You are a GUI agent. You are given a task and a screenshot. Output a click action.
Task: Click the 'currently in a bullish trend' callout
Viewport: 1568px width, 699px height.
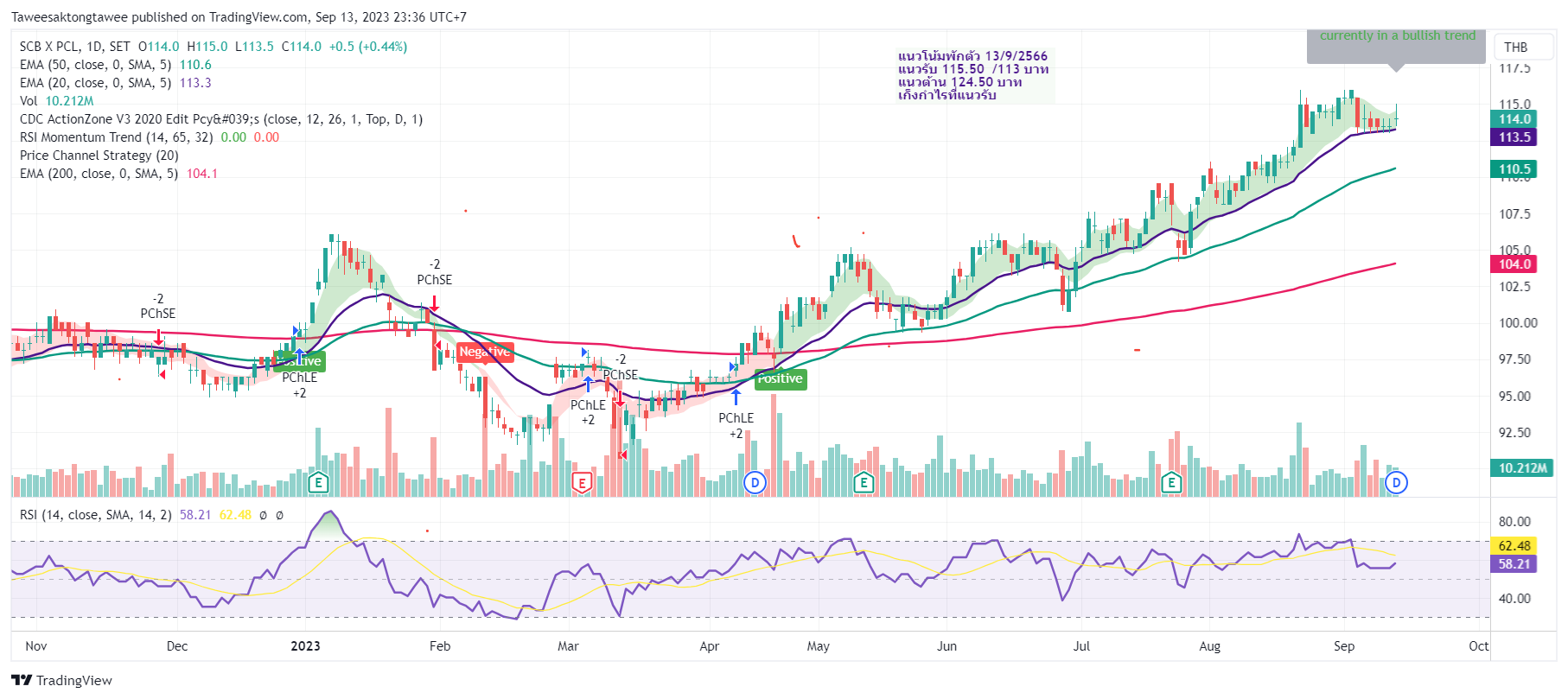coord(1397,48)
